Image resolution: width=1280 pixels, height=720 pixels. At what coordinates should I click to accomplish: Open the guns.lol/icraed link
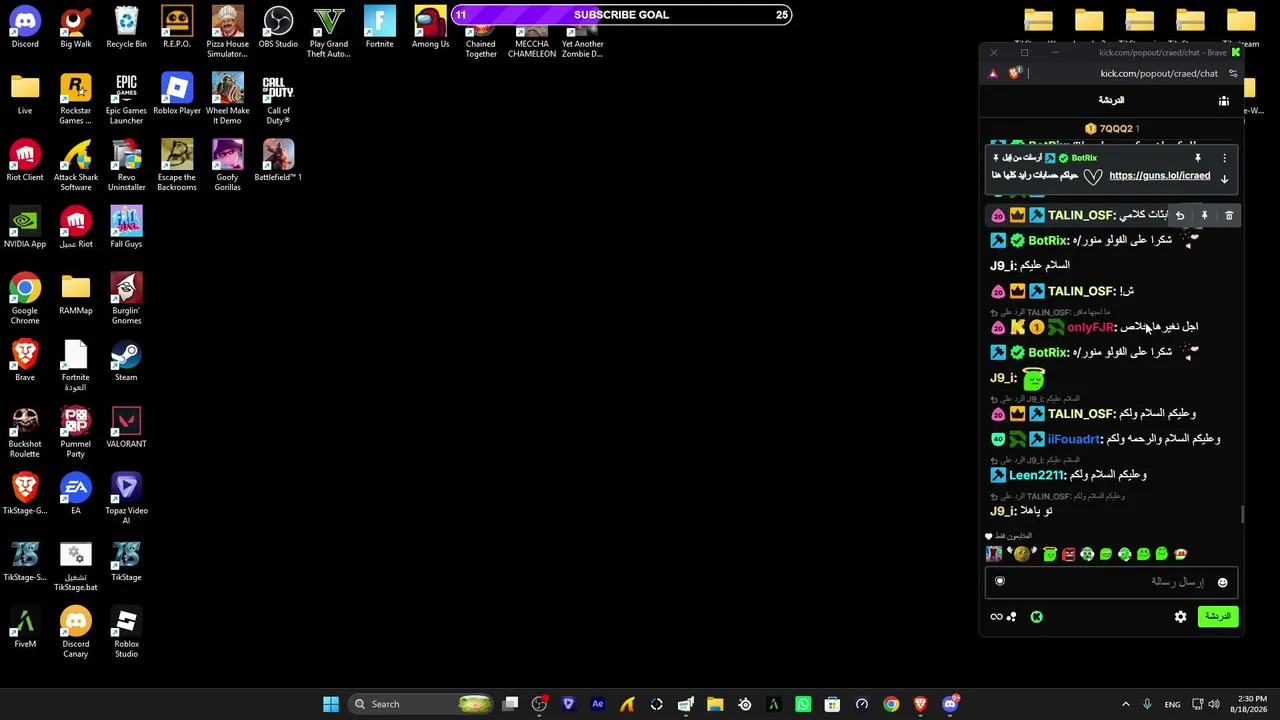click(1159, 176)
